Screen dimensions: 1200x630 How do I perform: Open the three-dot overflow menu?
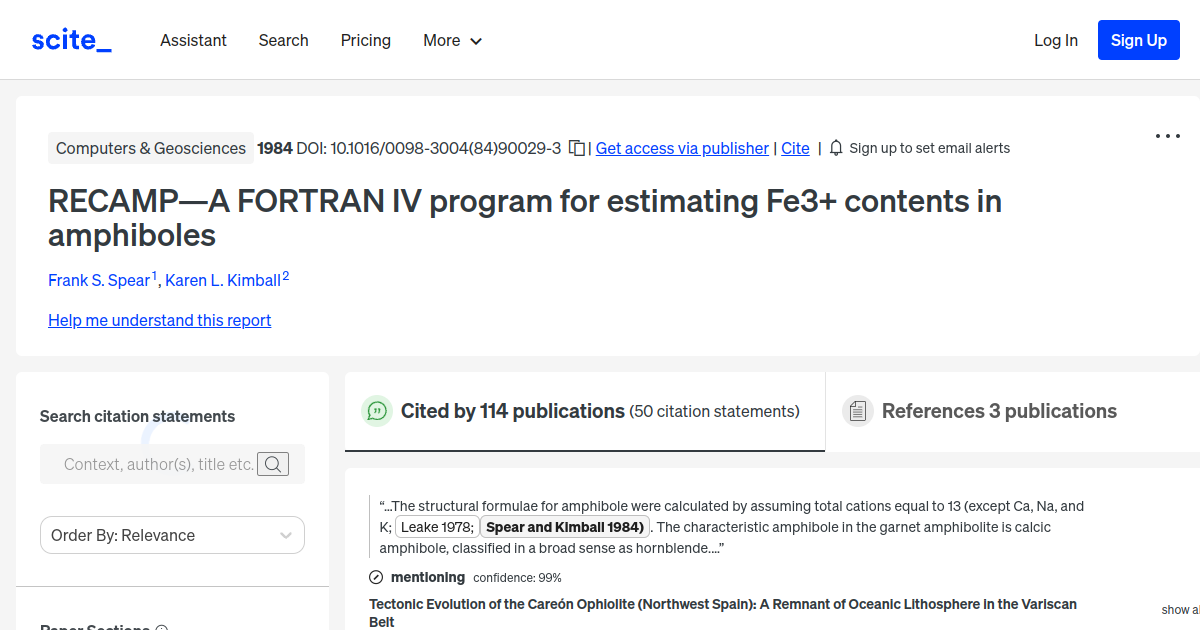[1167, 135]
